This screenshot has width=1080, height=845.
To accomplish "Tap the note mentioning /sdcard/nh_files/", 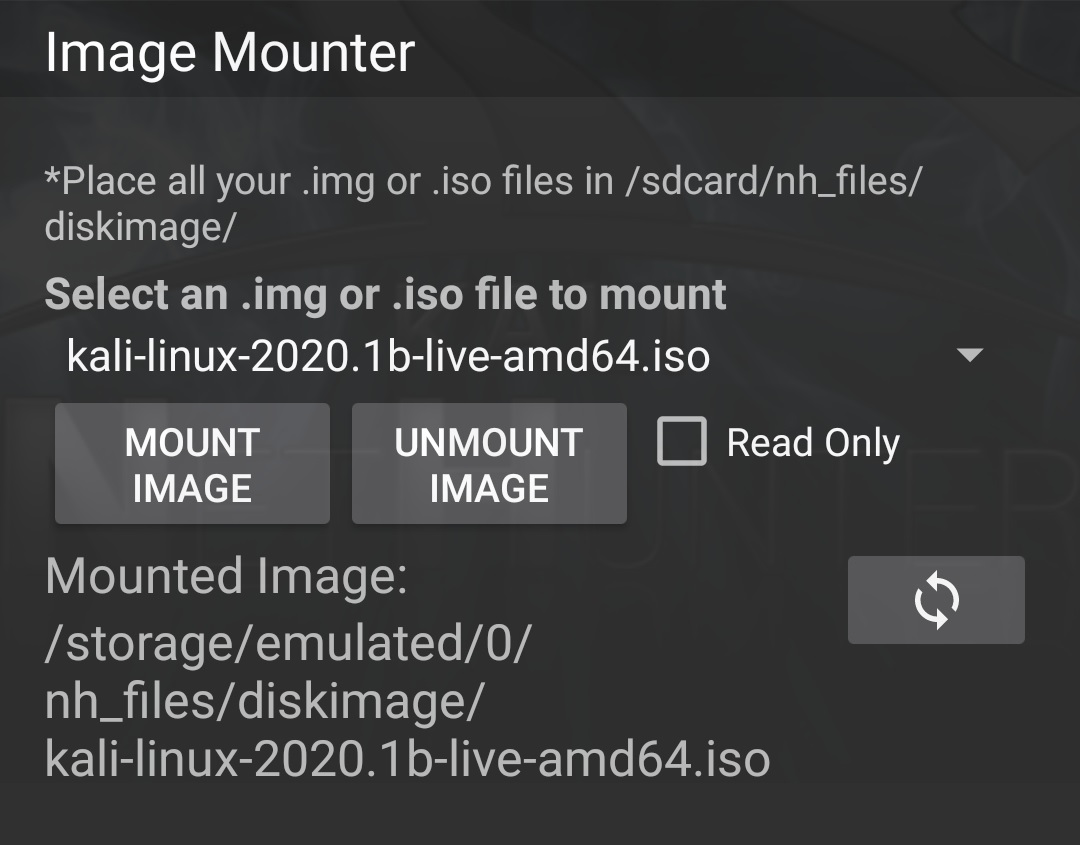I will click(482, 182).
